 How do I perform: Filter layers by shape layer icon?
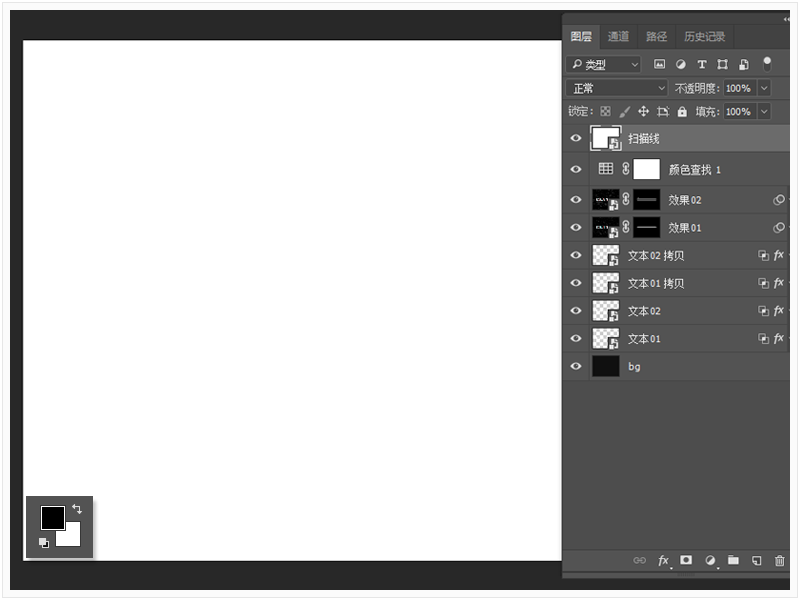[722, 64]
